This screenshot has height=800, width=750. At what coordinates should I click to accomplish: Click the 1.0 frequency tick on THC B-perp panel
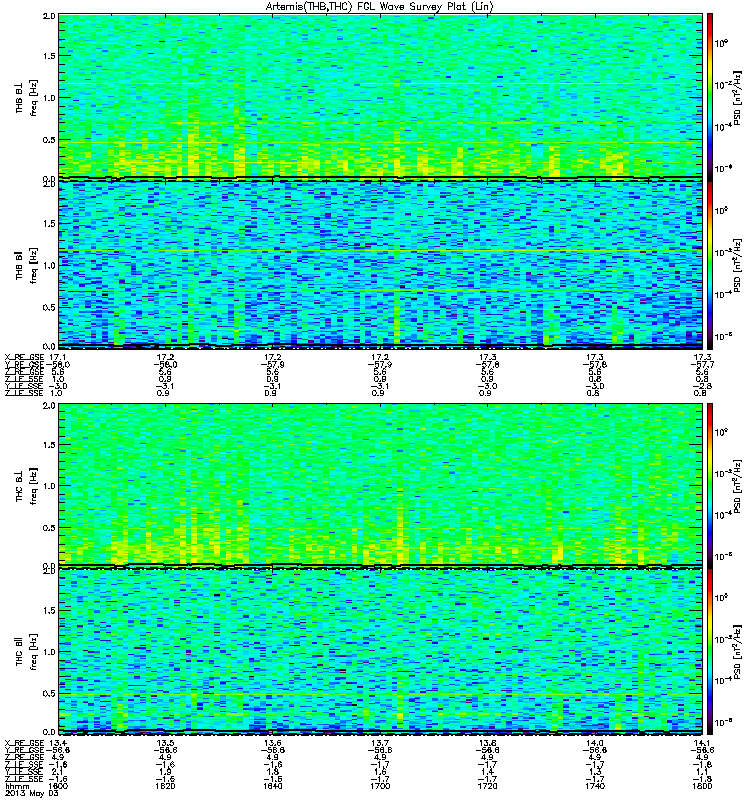(x=49, y=486)
